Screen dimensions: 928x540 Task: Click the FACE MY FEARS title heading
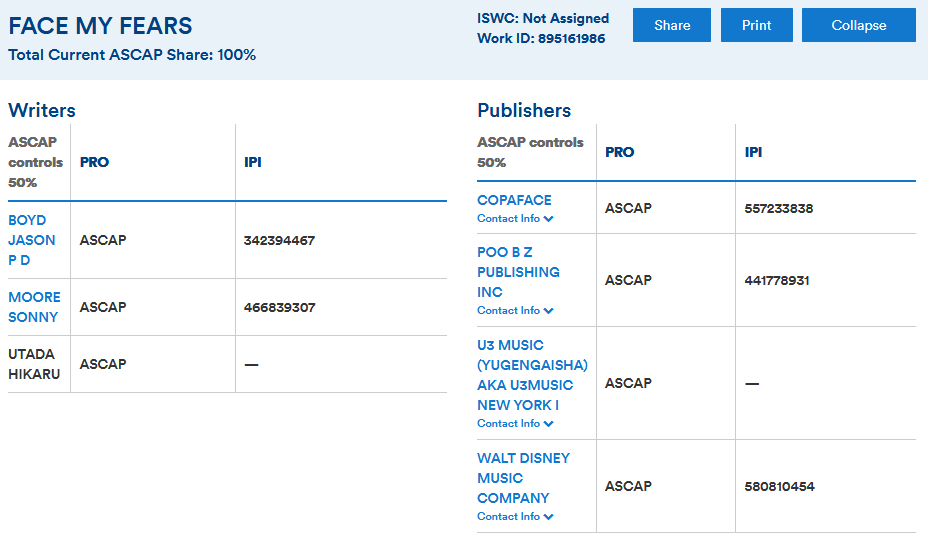tap(100, 27)
